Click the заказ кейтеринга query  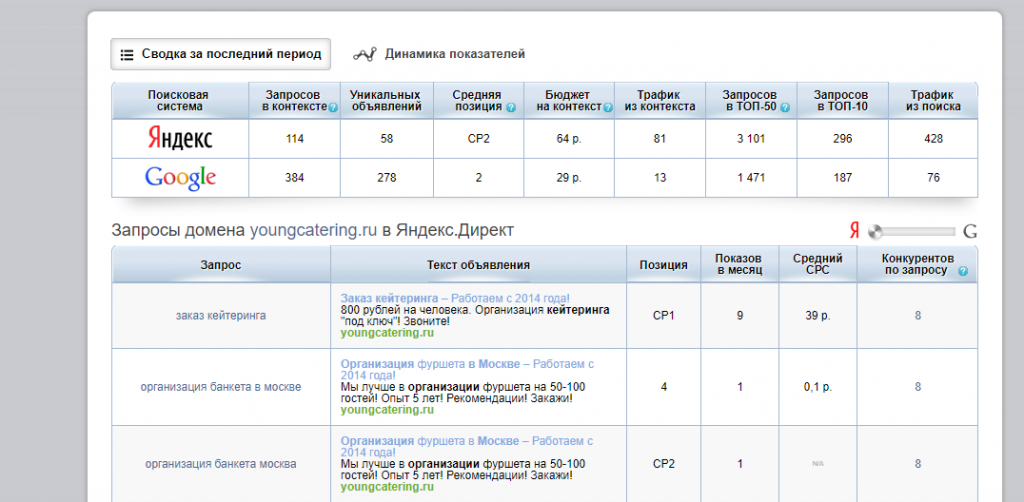tap(221, 316)
